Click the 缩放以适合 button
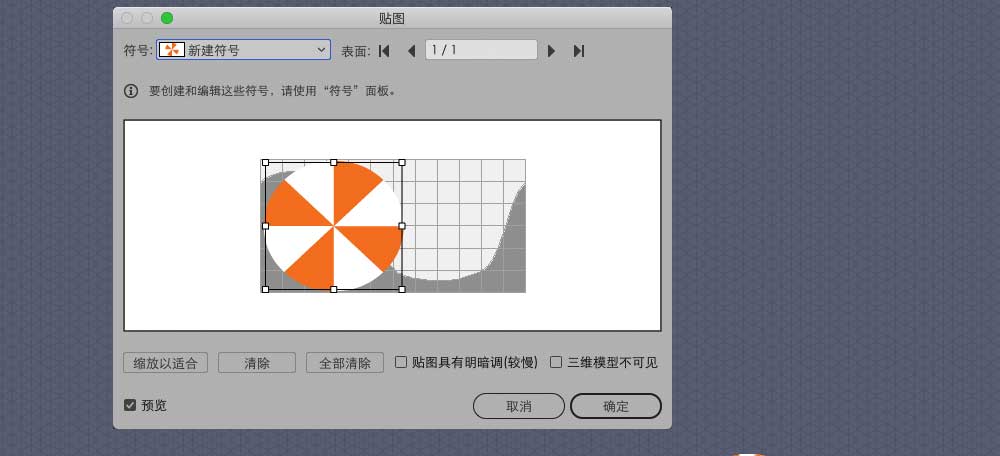Image resolution: width=1000 pixels, height=456 pixels. (x=165, y=363)
